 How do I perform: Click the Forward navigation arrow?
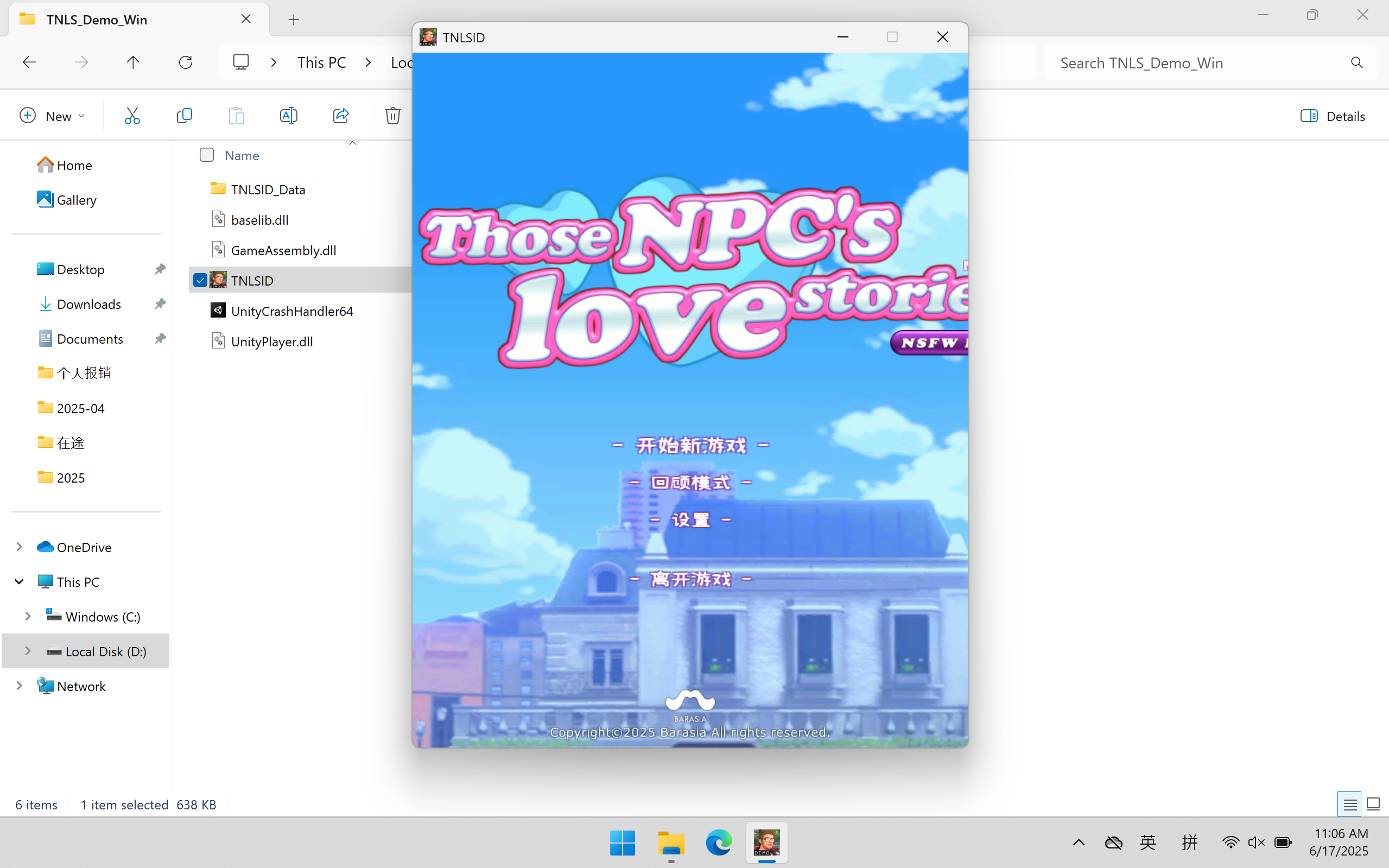click(81, 62)
